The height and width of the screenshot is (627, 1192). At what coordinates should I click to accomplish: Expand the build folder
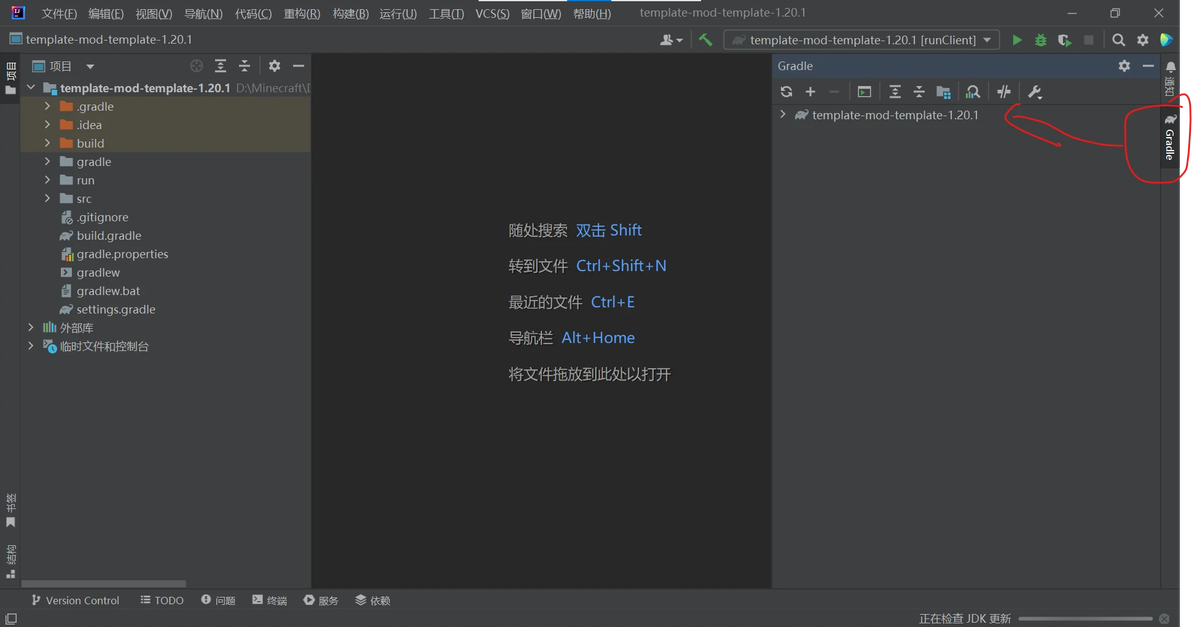coord(47,143)
